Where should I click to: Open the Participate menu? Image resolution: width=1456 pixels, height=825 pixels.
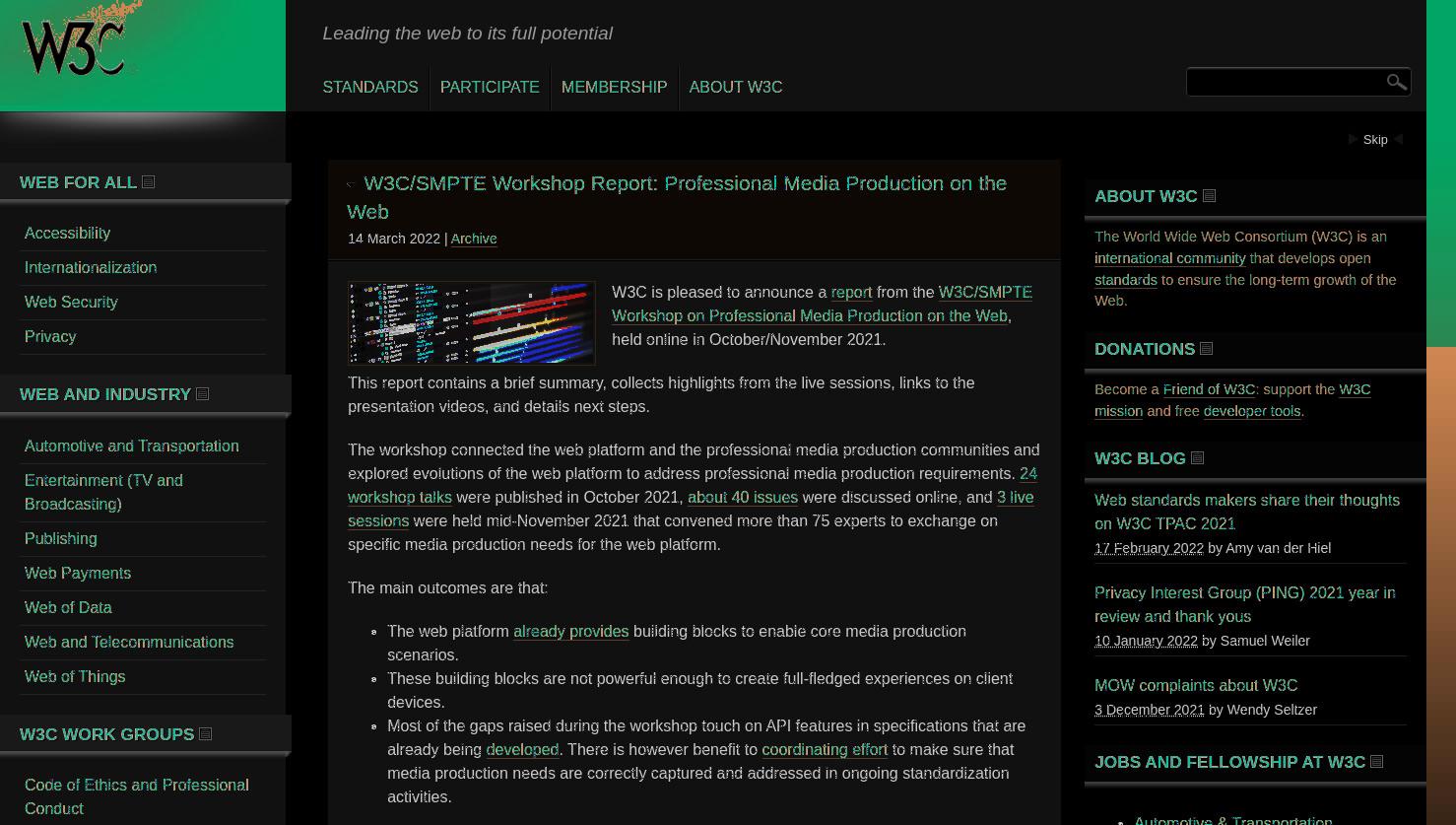tap(490, 88)
